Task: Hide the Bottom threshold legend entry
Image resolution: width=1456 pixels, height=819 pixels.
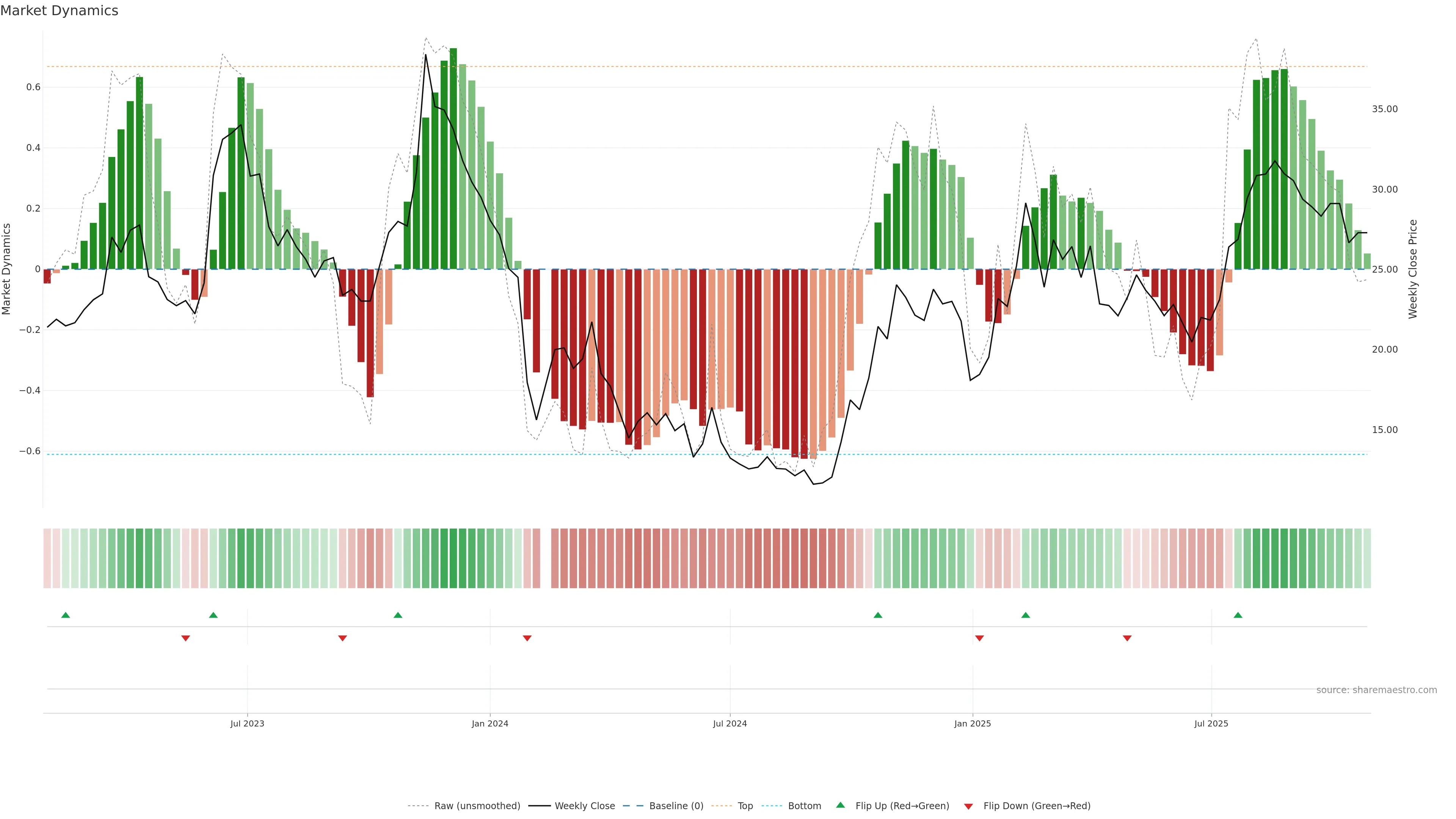Action: [804, 806]
